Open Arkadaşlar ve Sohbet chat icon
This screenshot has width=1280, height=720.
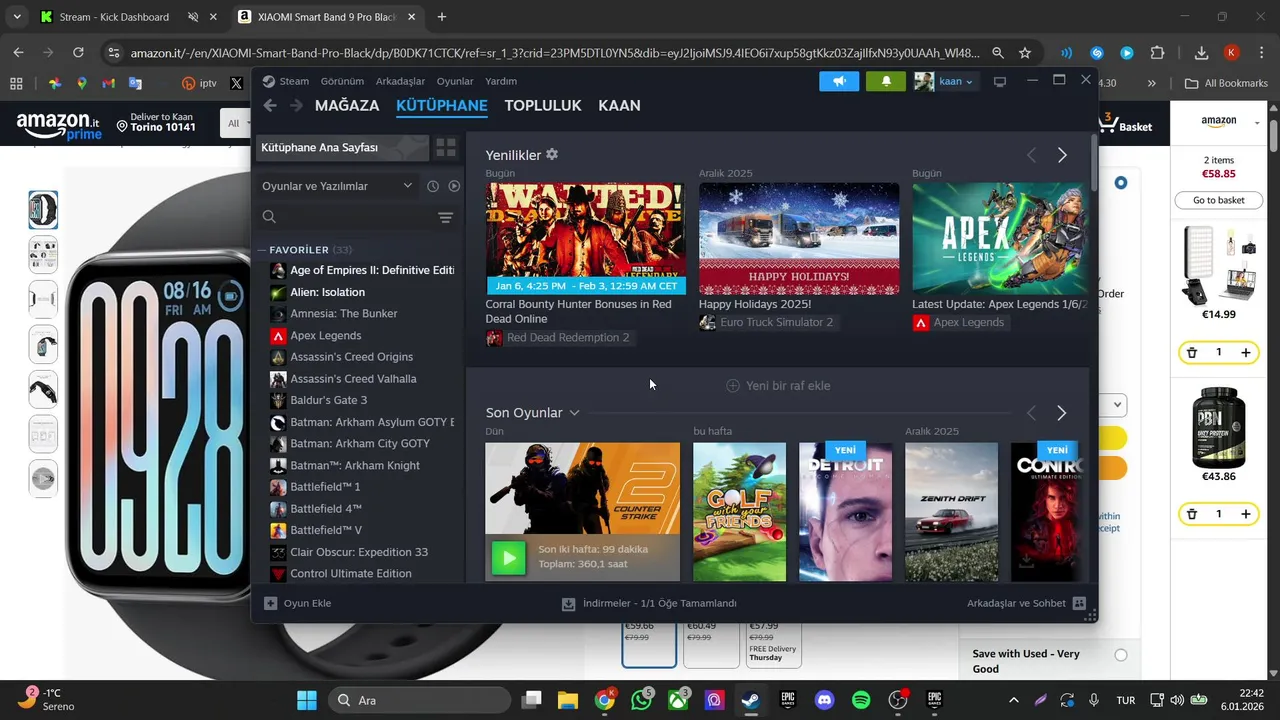coord(1079,603)
